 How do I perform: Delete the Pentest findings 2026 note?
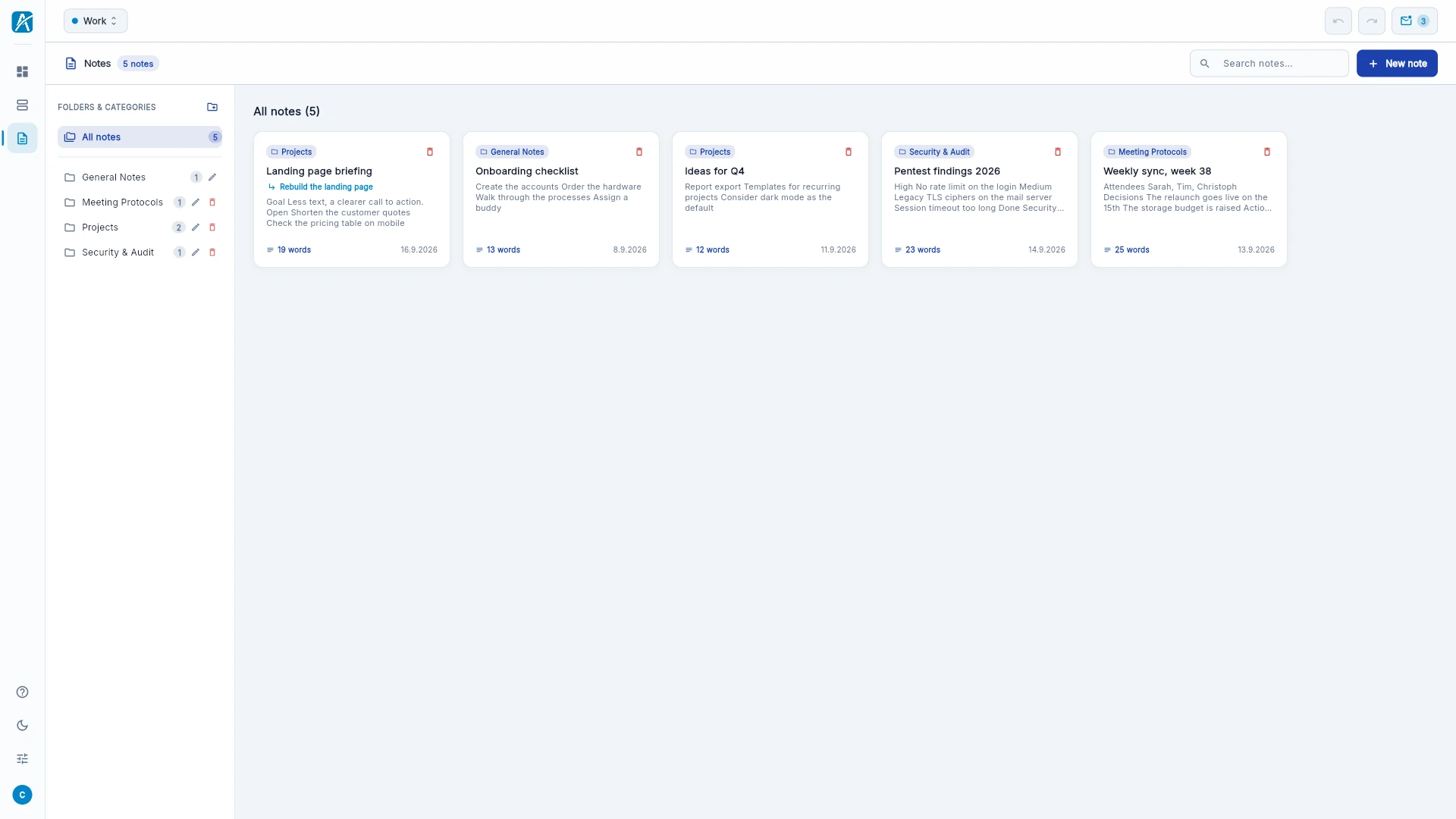[x=1058, y=152]
